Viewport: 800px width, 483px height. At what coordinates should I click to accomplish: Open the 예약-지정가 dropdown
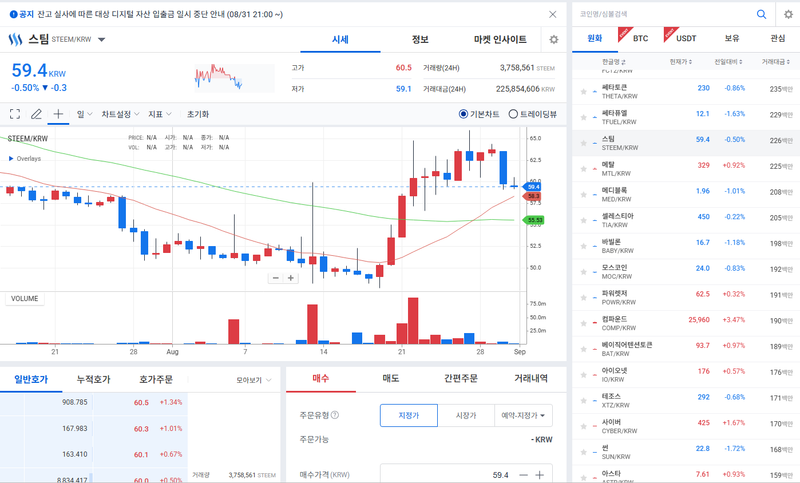523,415
